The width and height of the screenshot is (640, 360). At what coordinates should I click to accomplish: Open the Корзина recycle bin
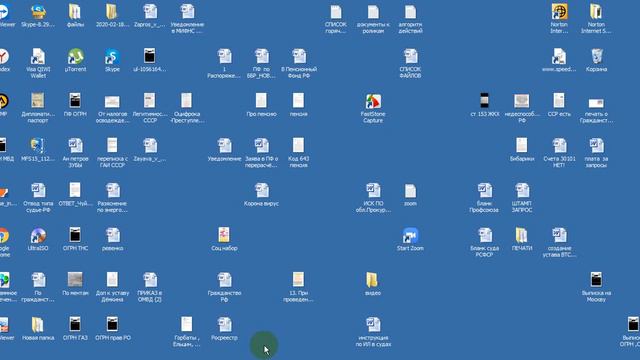click(596, 57)
